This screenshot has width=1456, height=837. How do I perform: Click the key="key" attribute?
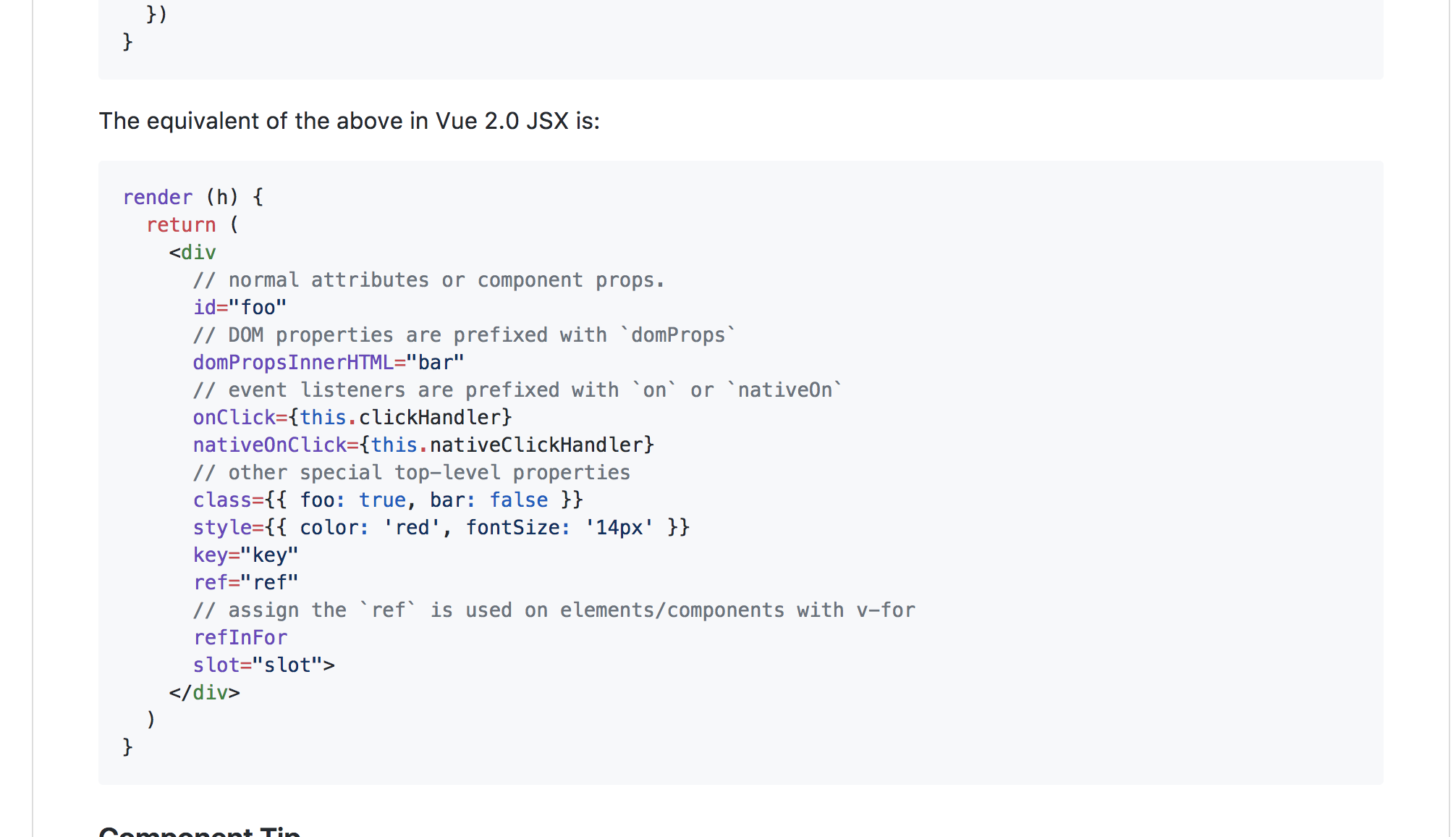[x=245, y=555]
